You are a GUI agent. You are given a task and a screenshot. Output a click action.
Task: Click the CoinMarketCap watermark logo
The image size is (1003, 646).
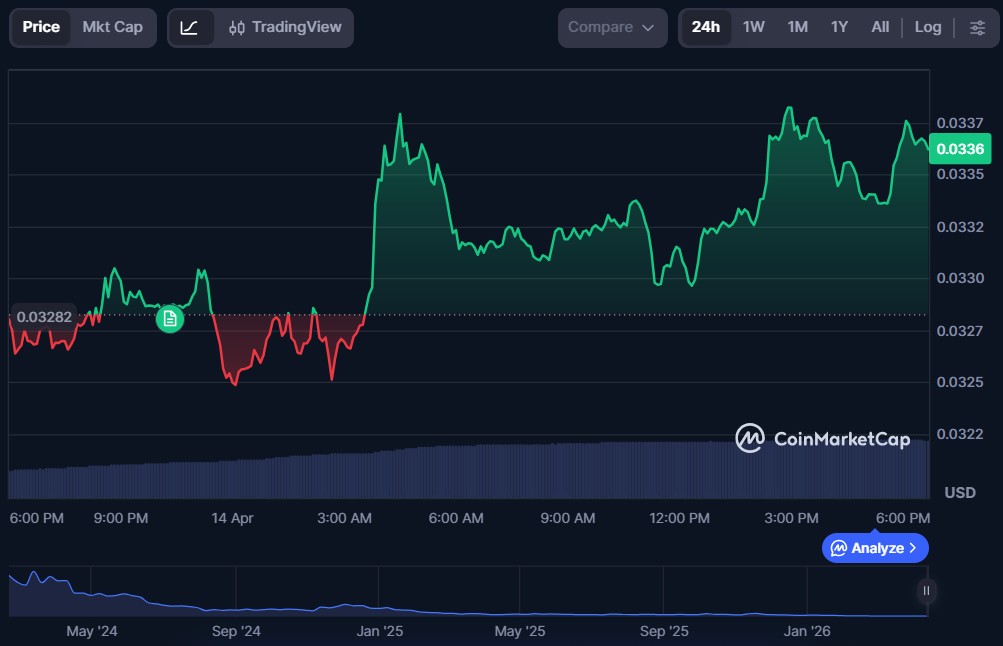(x=822, y=438)
